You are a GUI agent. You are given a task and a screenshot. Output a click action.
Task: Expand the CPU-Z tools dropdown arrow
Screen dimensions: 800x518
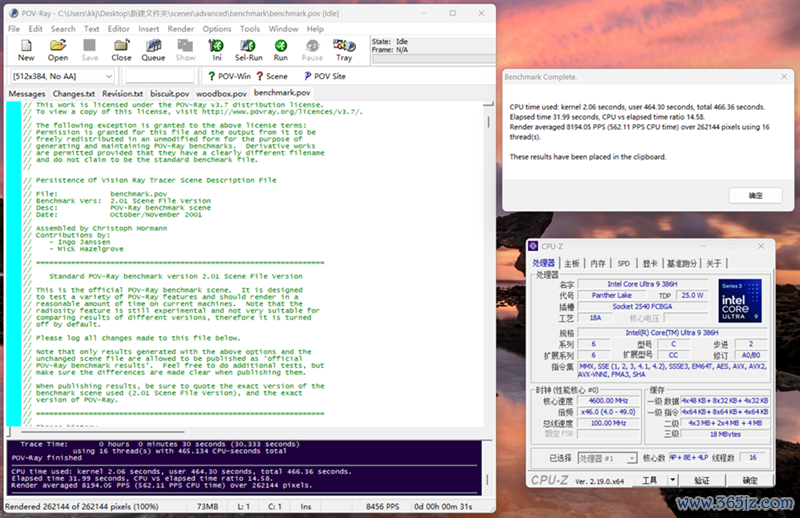[672, 480]
